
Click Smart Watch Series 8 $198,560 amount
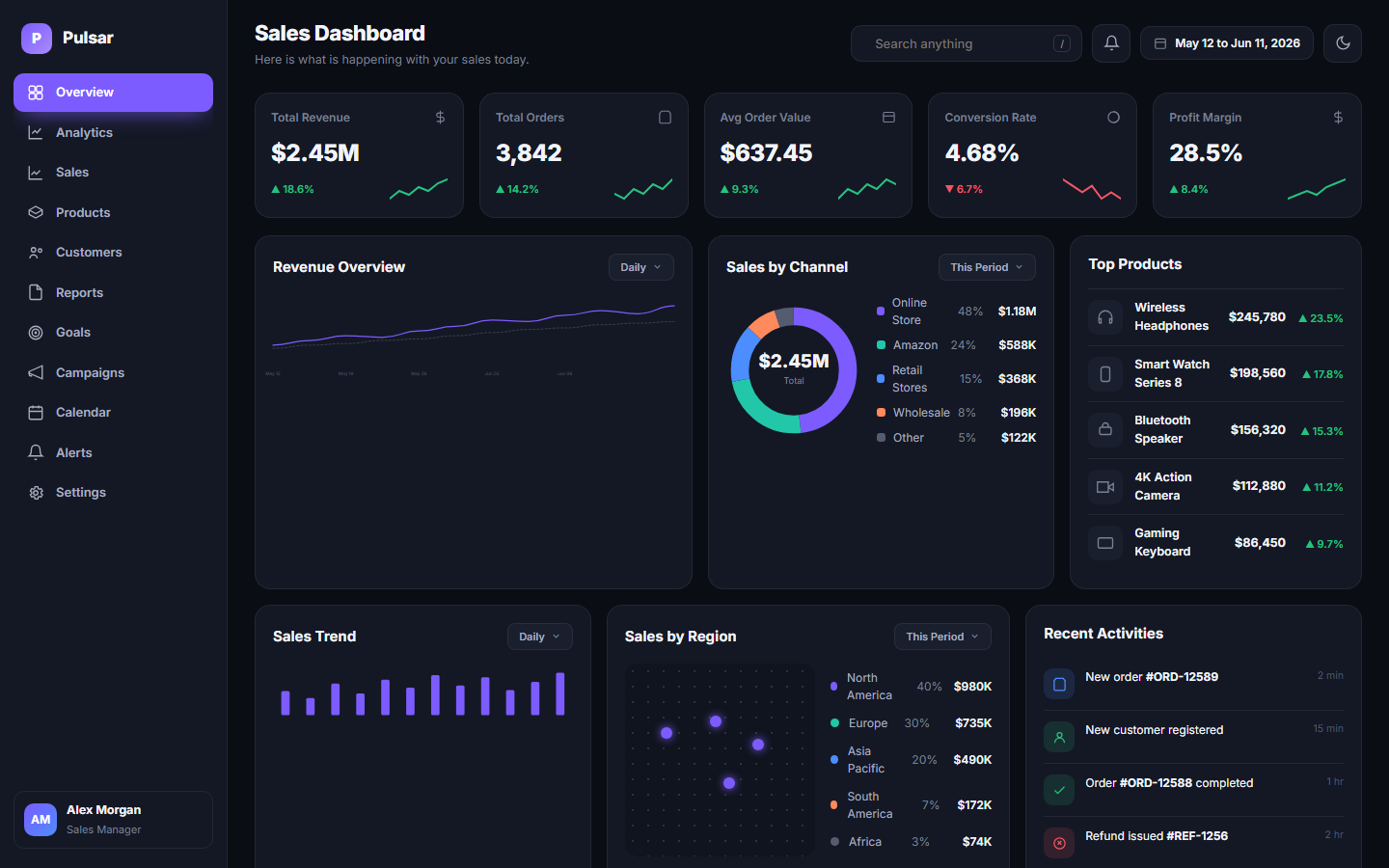(x=1258, y=373)
